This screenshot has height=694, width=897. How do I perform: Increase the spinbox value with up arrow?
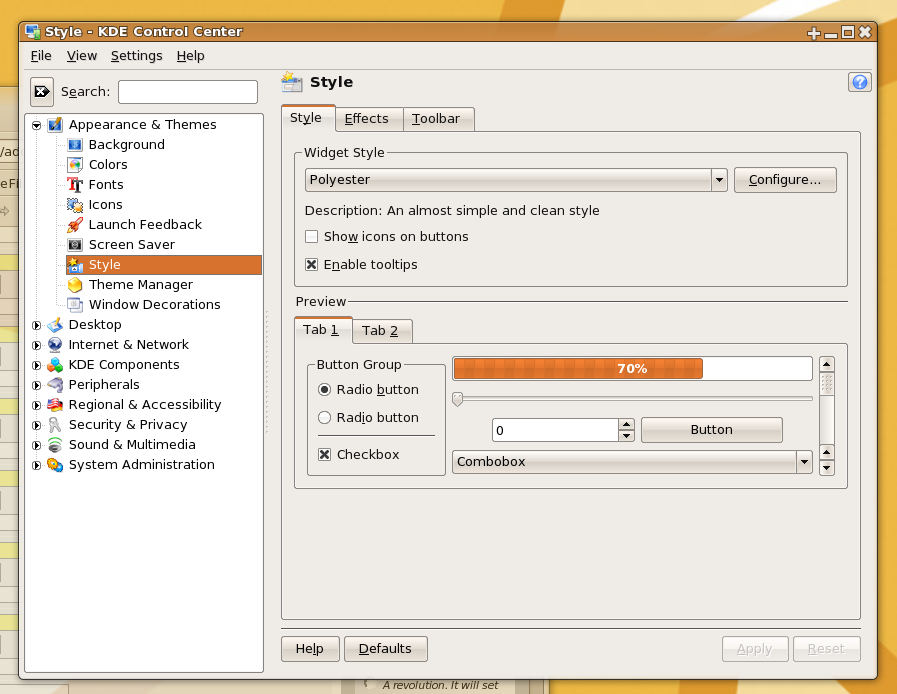click(x=626, y=425)
